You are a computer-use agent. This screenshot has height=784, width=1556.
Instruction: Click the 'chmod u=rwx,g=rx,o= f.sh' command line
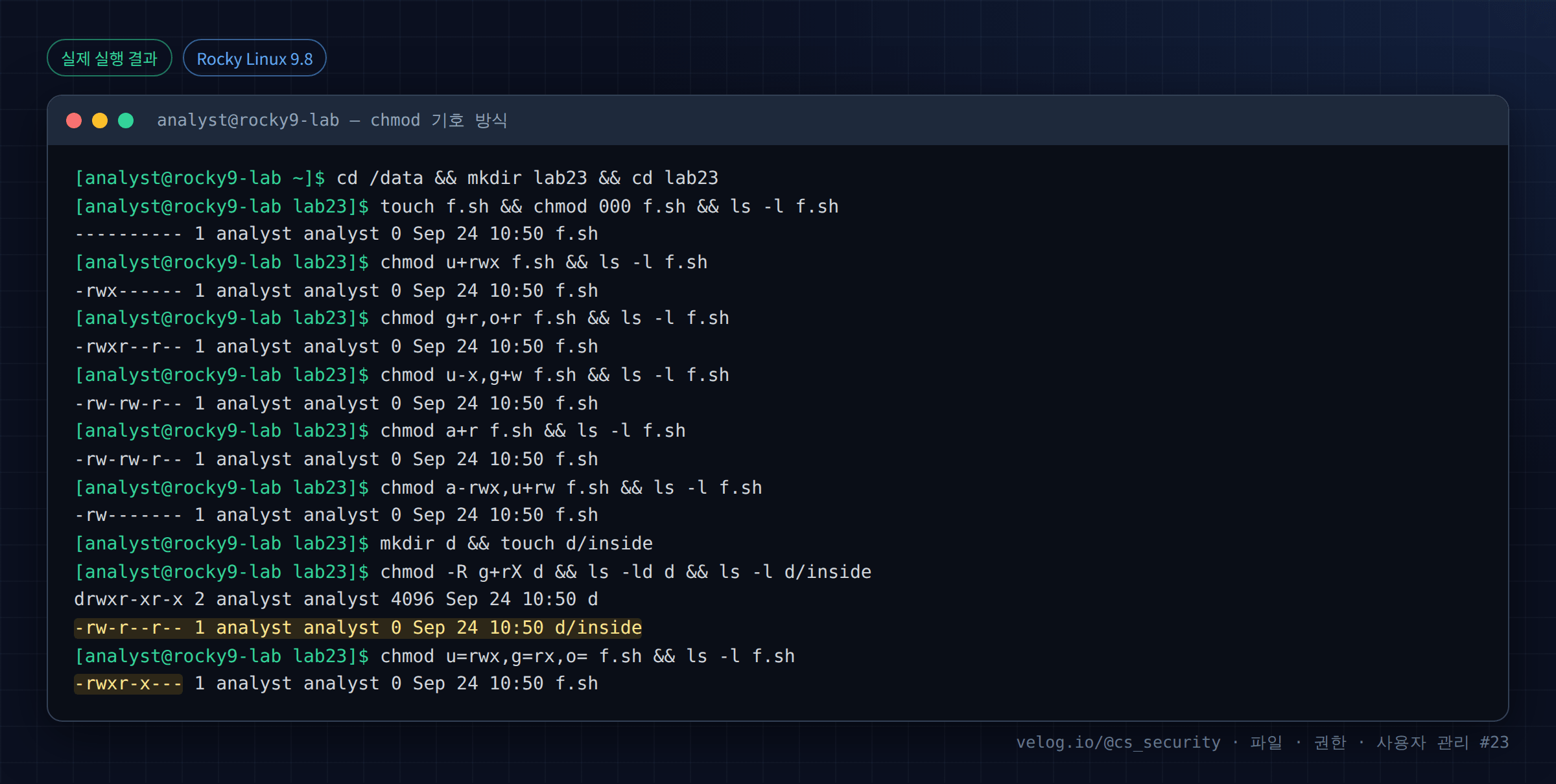(x=434, y=656)
